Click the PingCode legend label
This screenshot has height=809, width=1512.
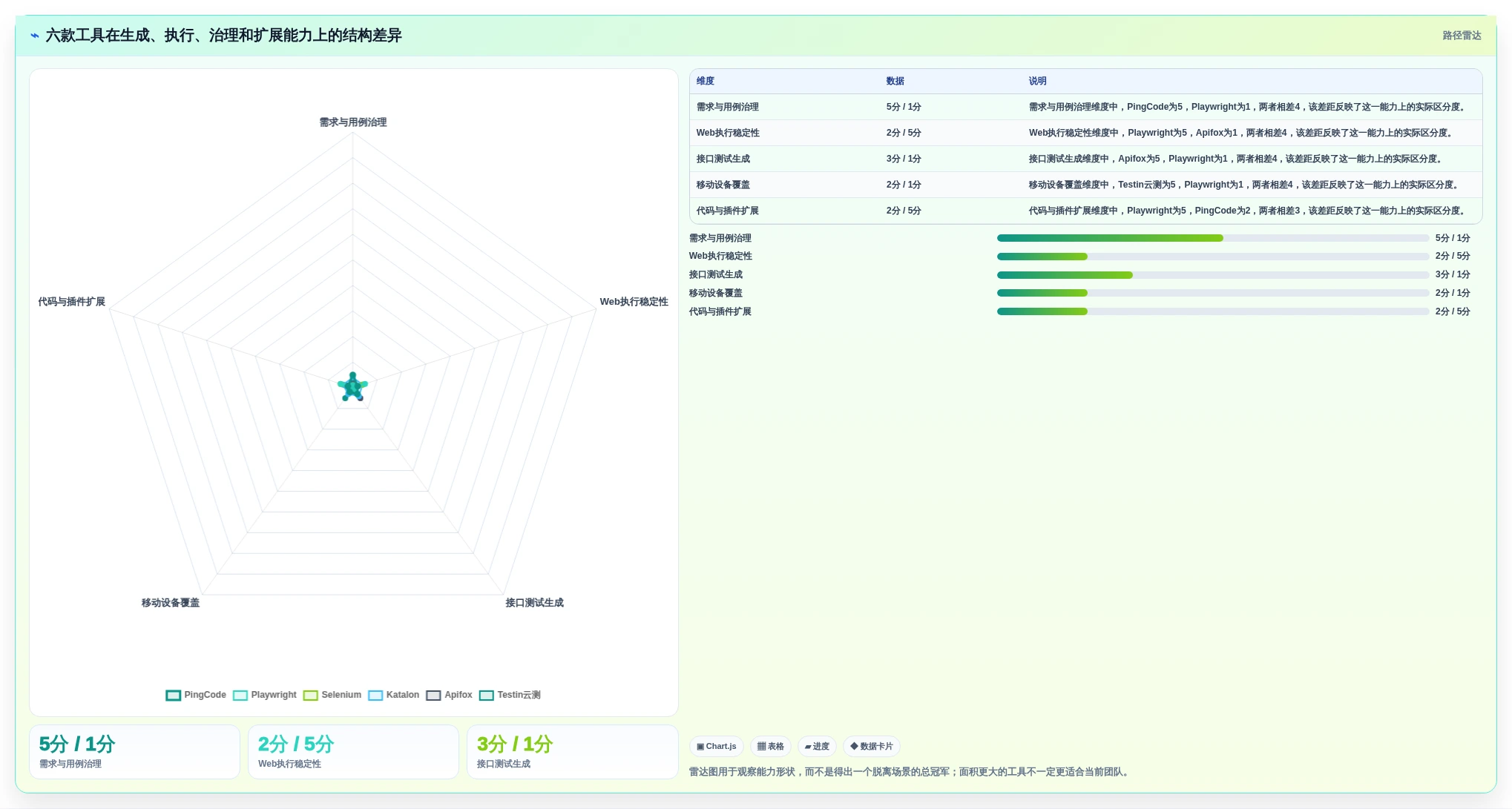pos(205,695)
